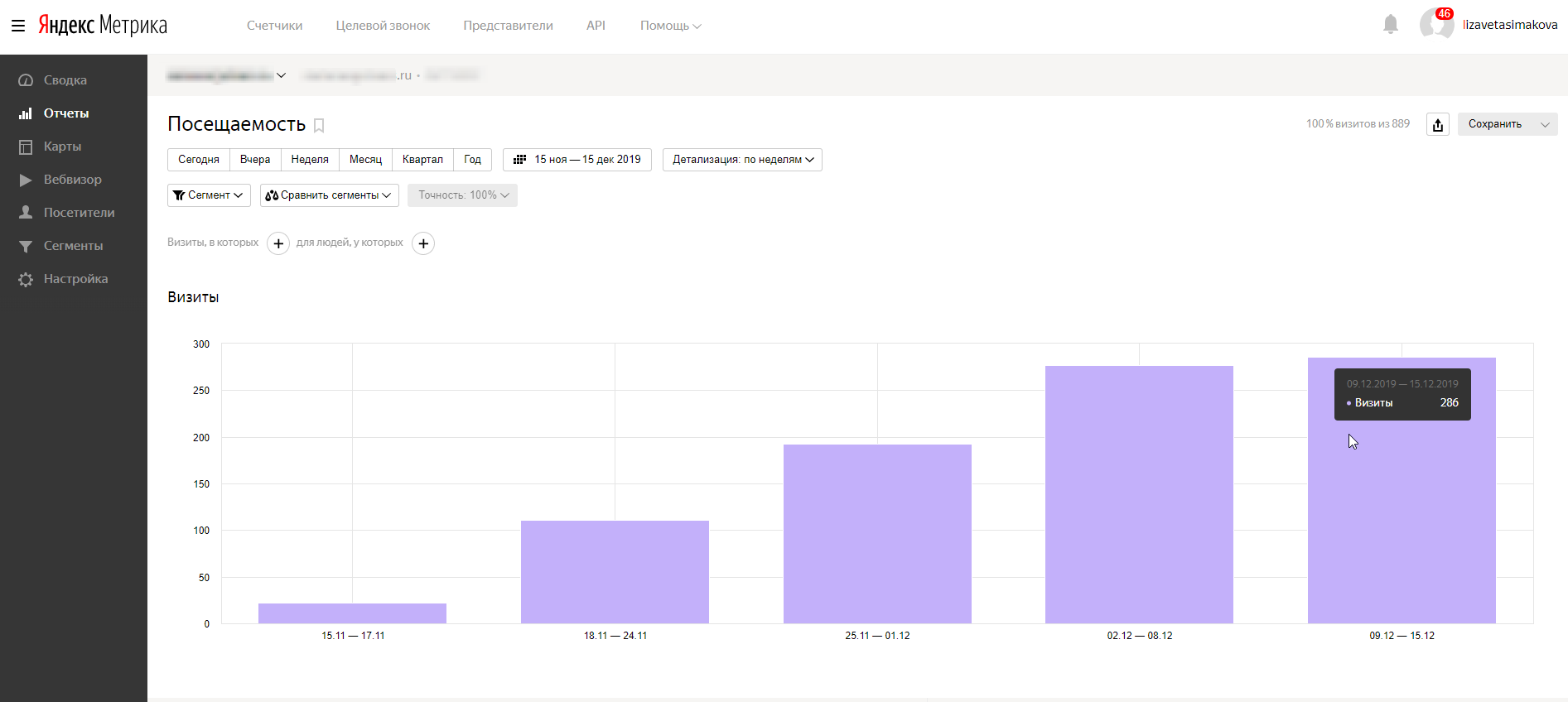Screen dimensions: 1568x702
Task: Click the Посетители person icon
Action: pyautogui.click(x=26, y=213)
